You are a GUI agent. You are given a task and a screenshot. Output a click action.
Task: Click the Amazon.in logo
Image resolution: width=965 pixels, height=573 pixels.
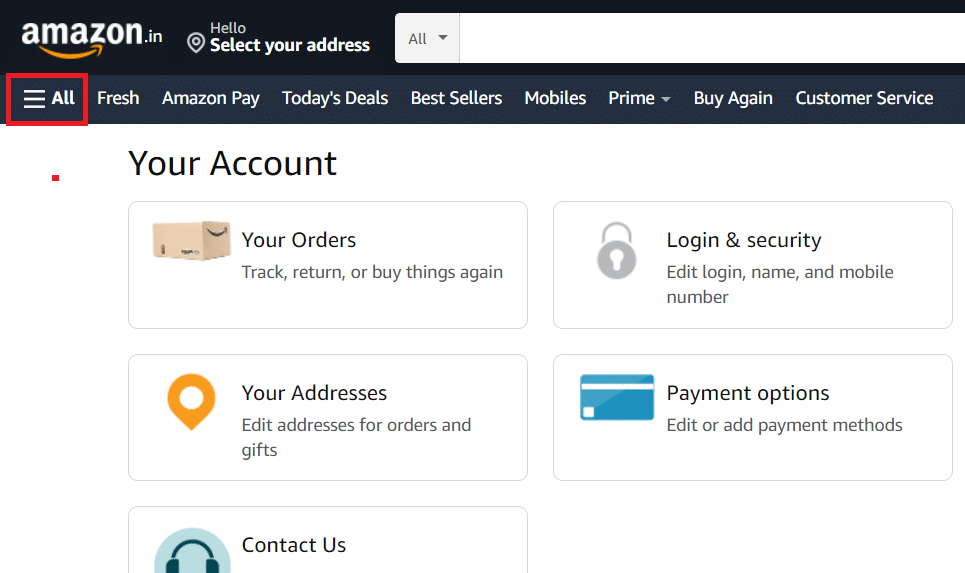click(x=92, y=39)
